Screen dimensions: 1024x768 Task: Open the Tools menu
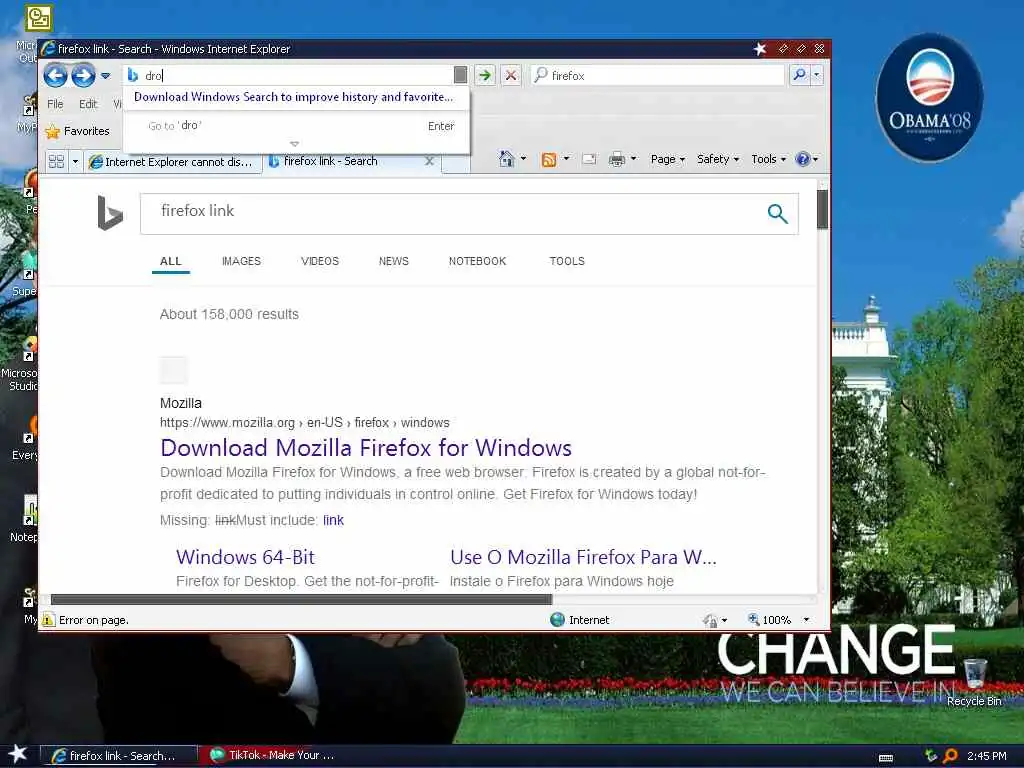click(768, 159)
